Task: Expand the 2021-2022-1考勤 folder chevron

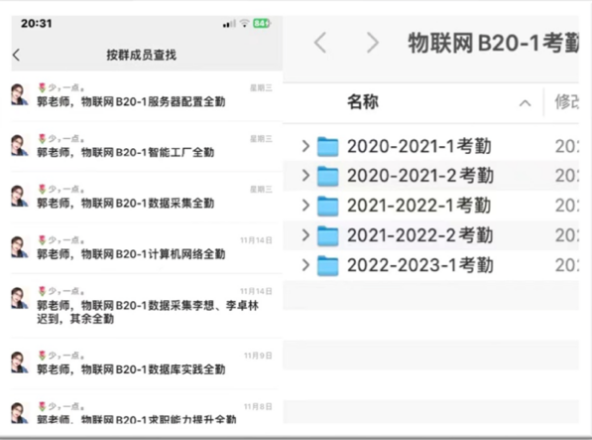Action: coord(305,205)
